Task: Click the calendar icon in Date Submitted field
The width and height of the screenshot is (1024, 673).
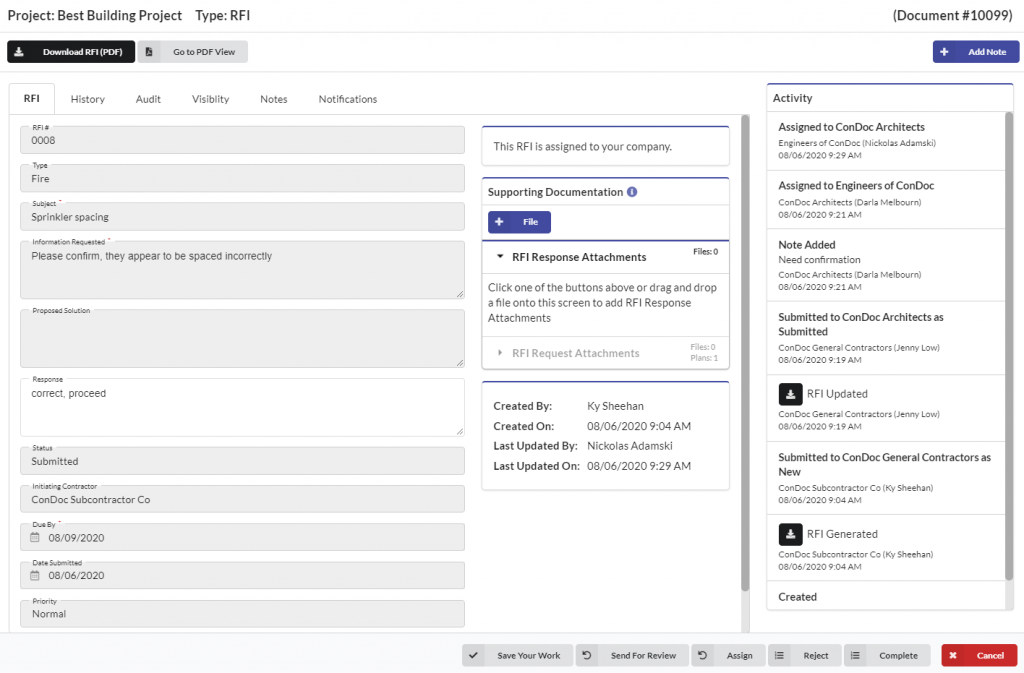Action: pyautogui.click(x=35, y=575)
